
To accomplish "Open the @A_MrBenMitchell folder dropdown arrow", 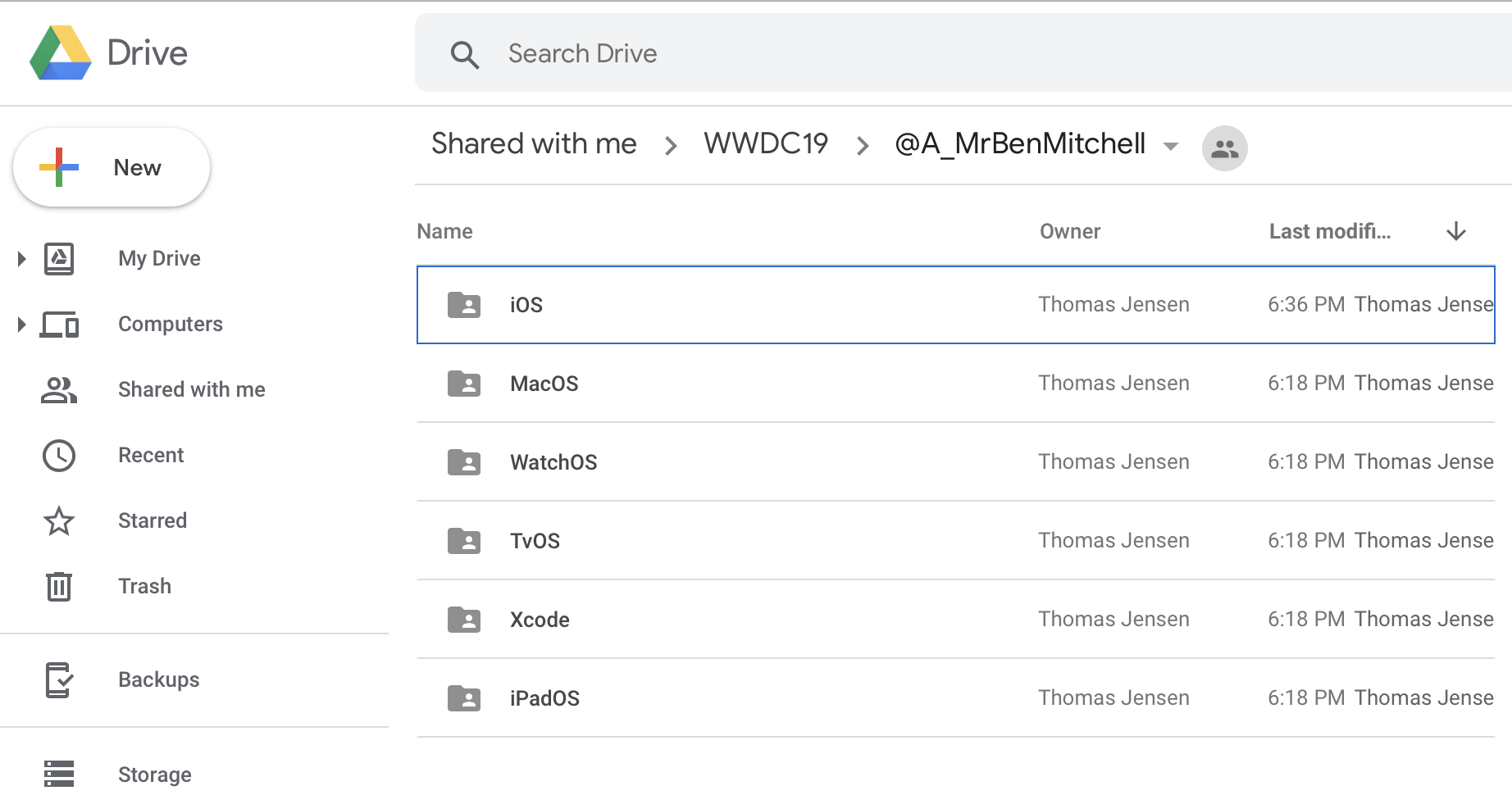I will click(1171, 147).
